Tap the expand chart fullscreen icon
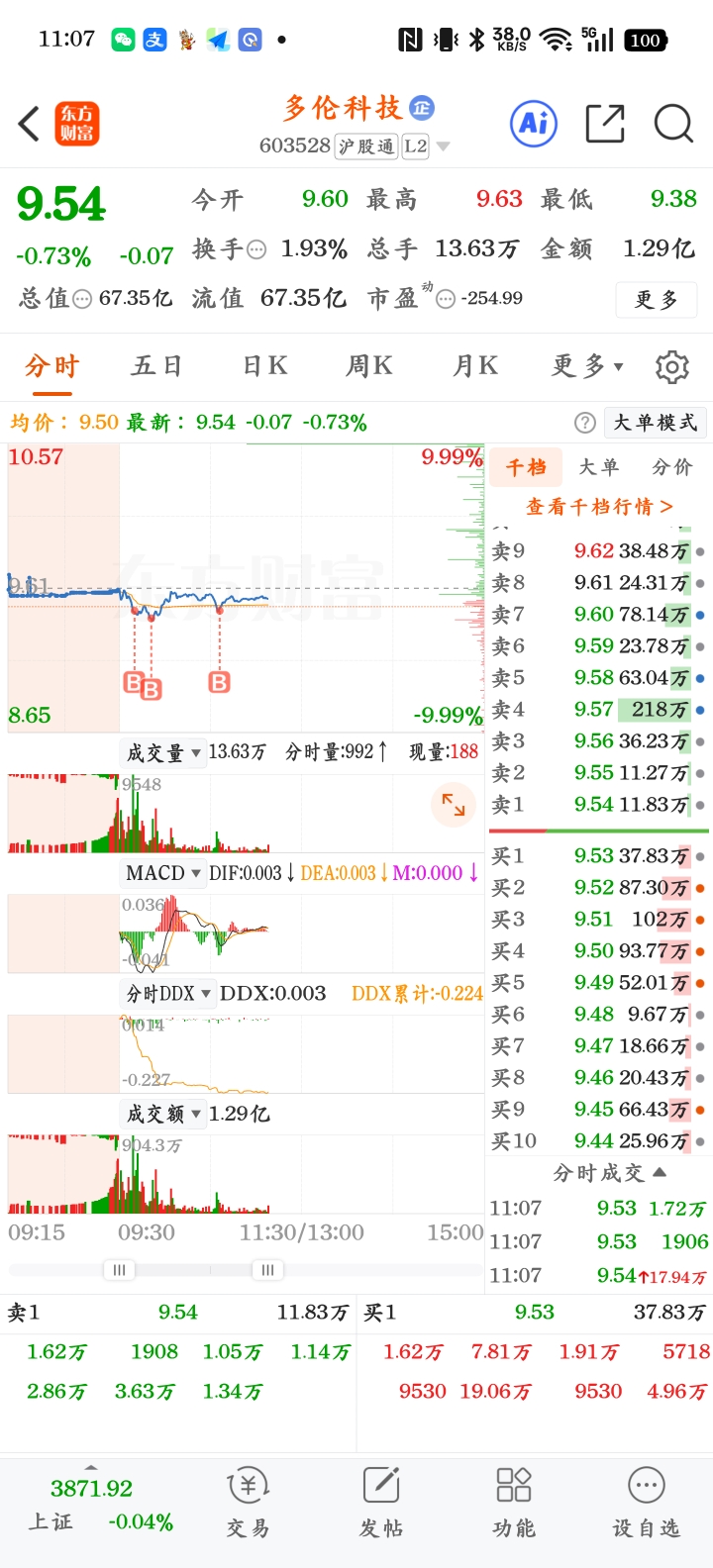 click(x=454, y=805)
